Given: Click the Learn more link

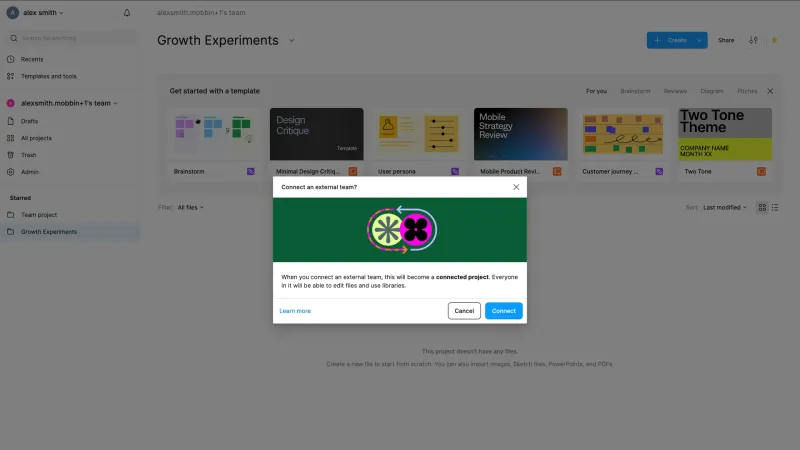Looking at the screenshot, I should pyautogui.click(x=295, y=311).
